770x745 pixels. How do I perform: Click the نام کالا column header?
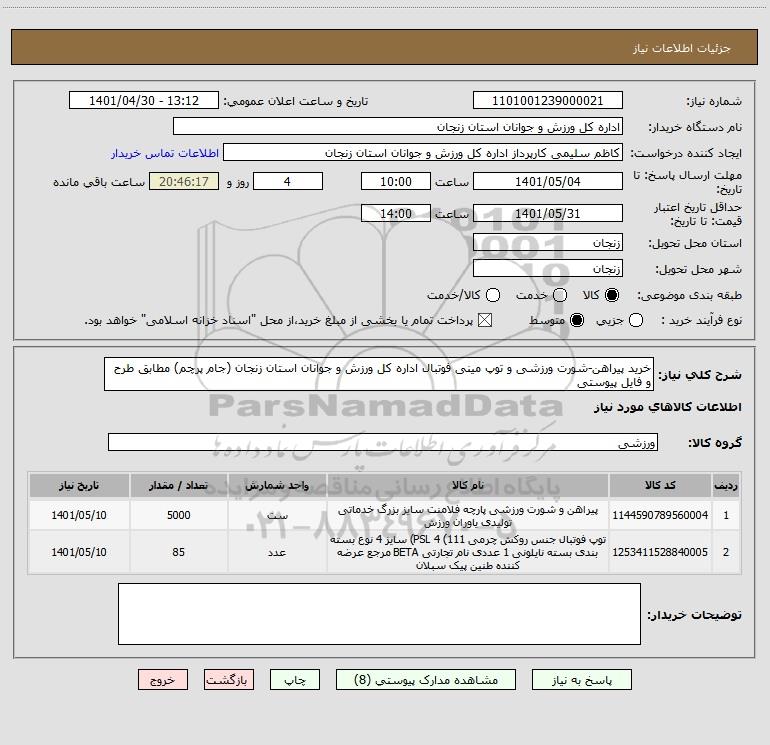pyautogui.click(x=468, y=485)
